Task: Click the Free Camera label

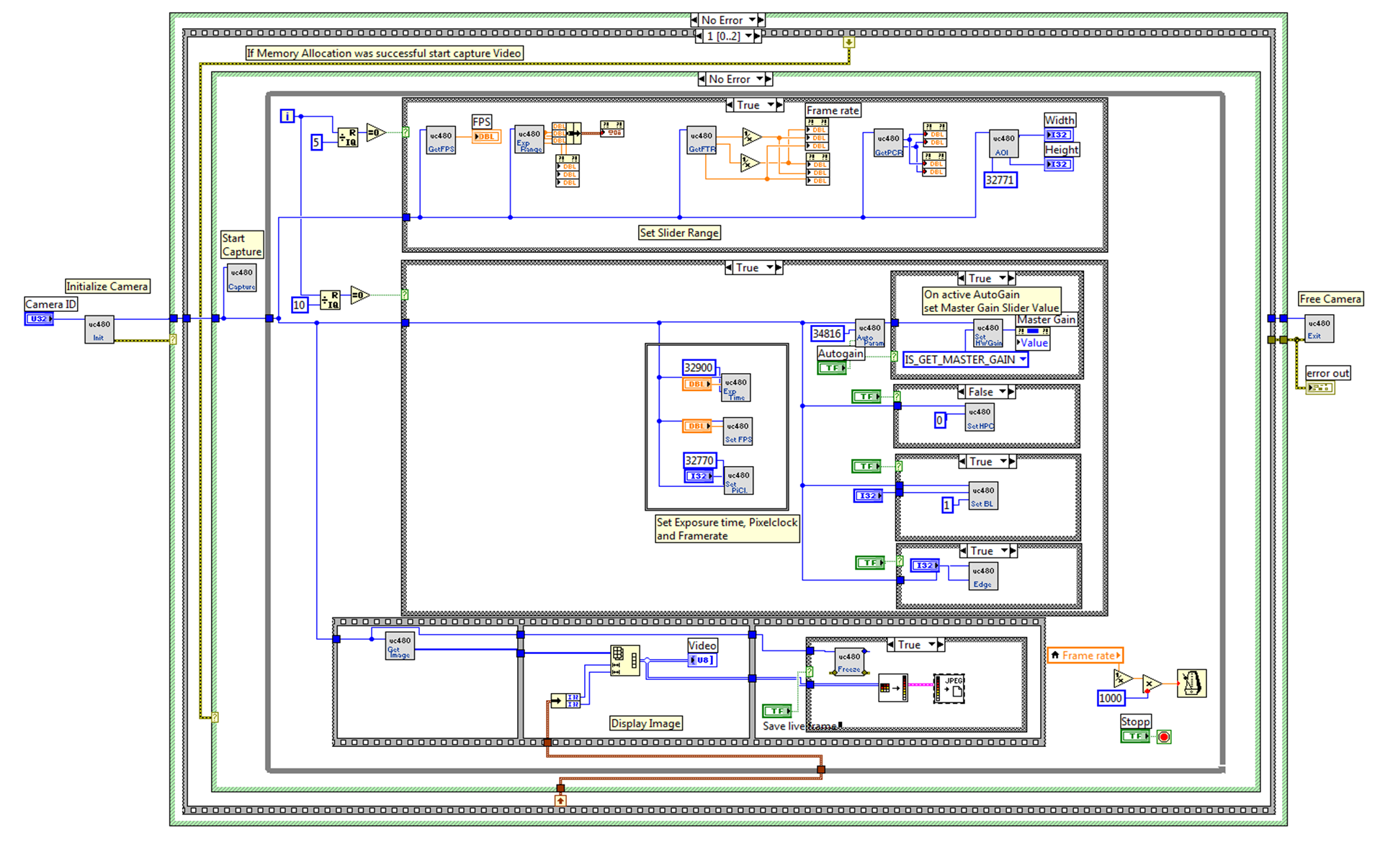Action: point(1330,299)
